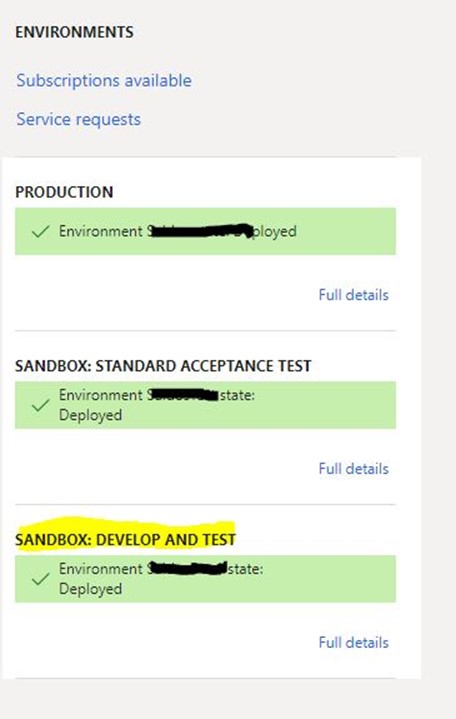This screenshot has height=719, width=456.
Task: View Full details for the Production environment
Action: pyautogui.click(x=354, y=295)
